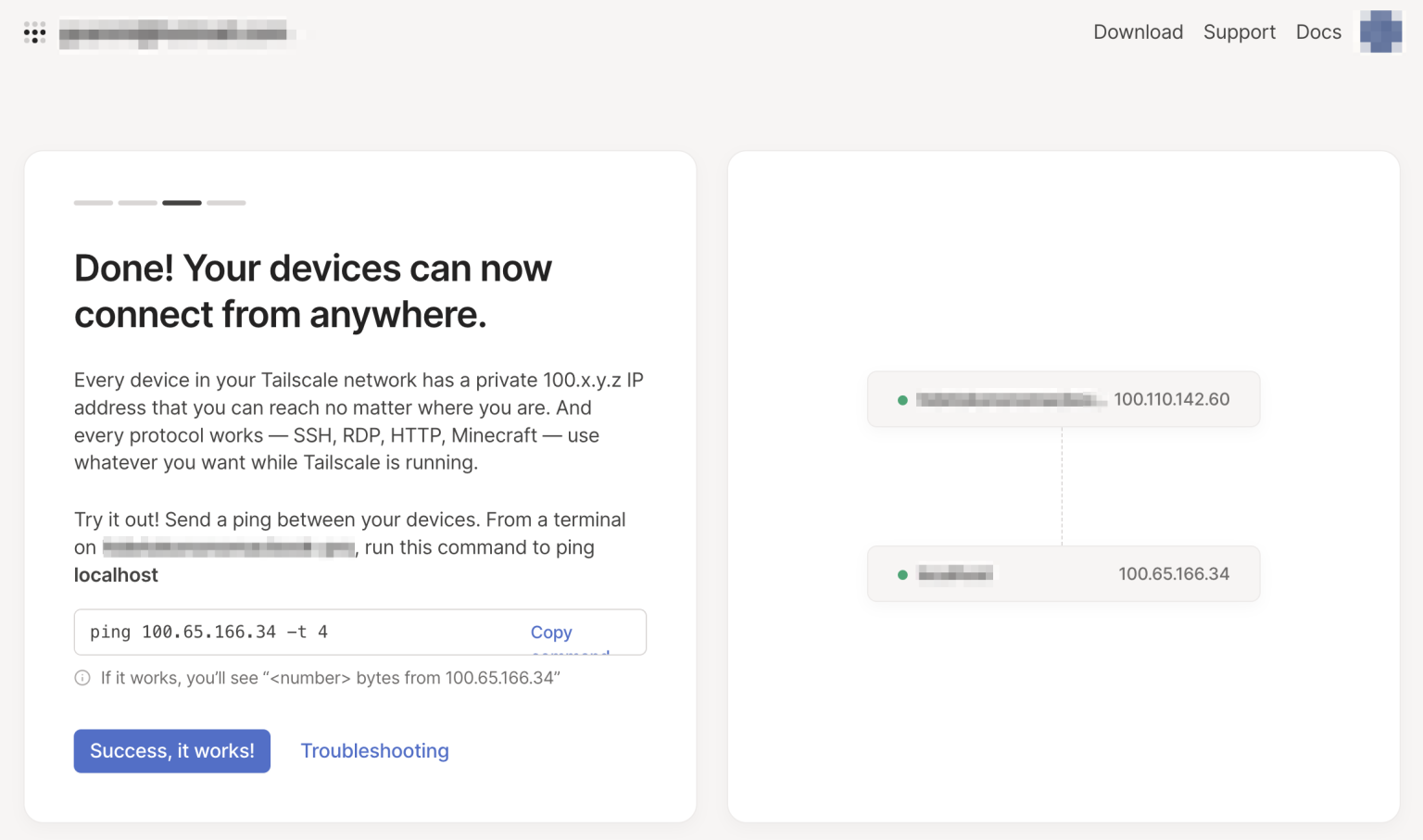
Task: Click the Copy command link
Action: pos(551,633)
